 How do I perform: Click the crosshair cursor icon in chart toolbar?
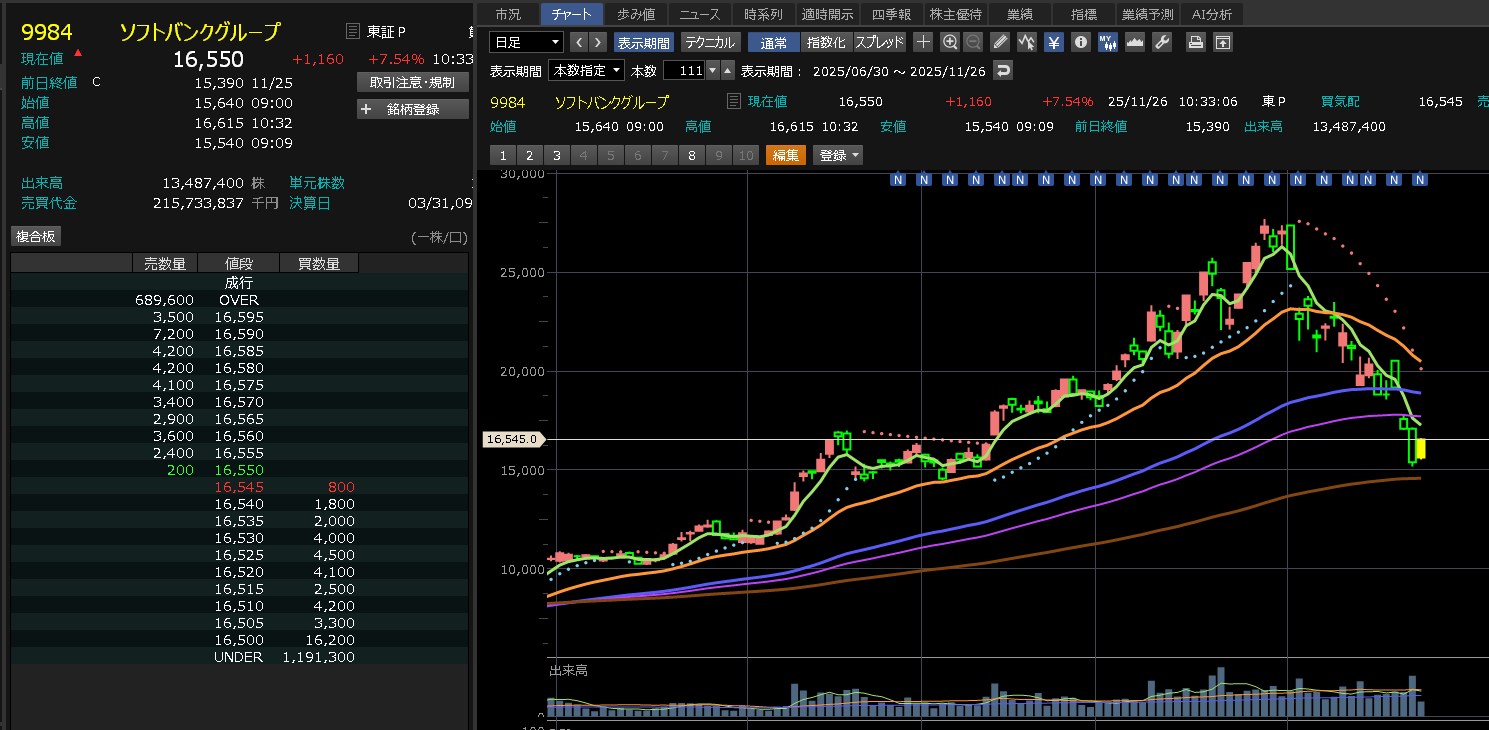click(x=923, y=42)
